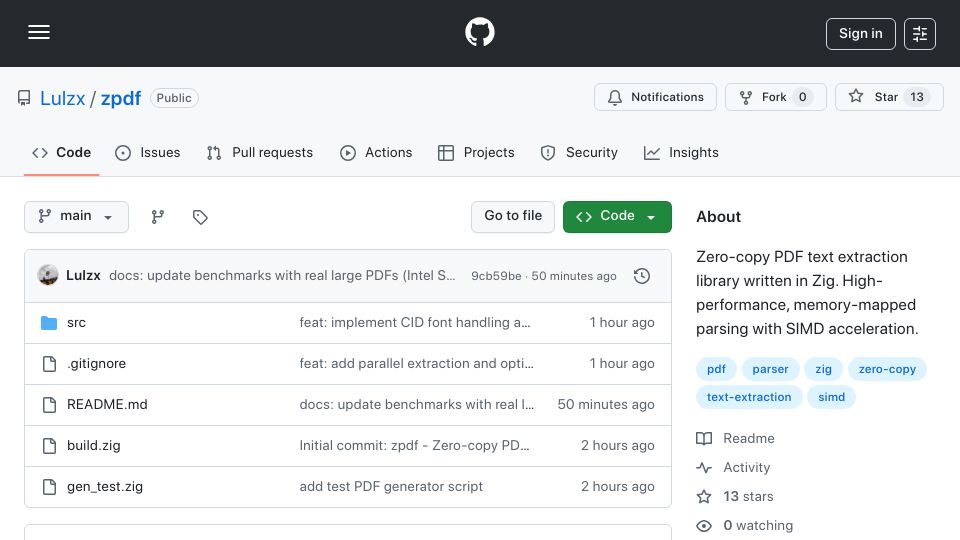Open the latest commit message about benchmarks

[282, 276]
